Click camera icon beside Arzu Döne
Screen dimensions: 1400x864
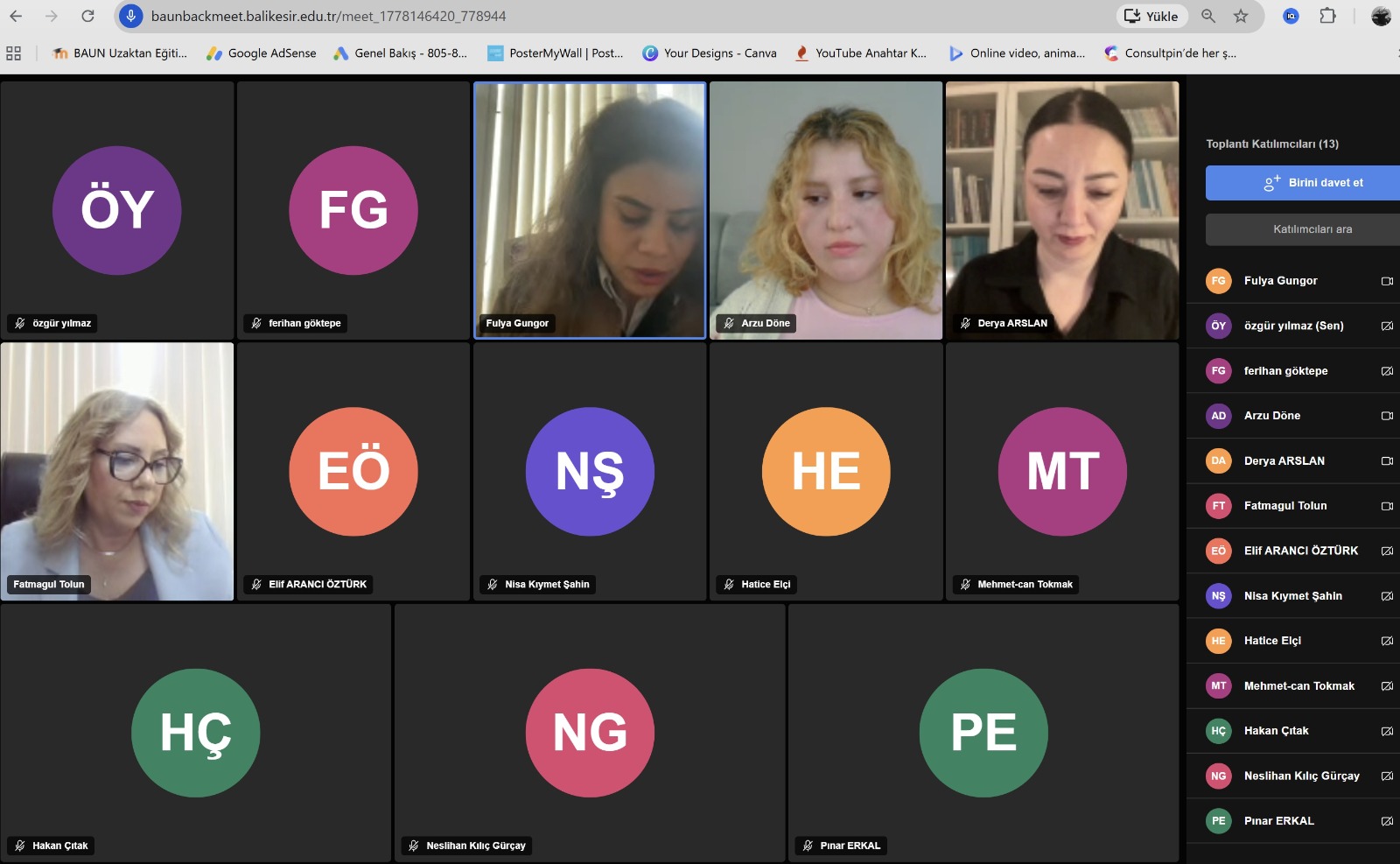[x=1387, y=416]
